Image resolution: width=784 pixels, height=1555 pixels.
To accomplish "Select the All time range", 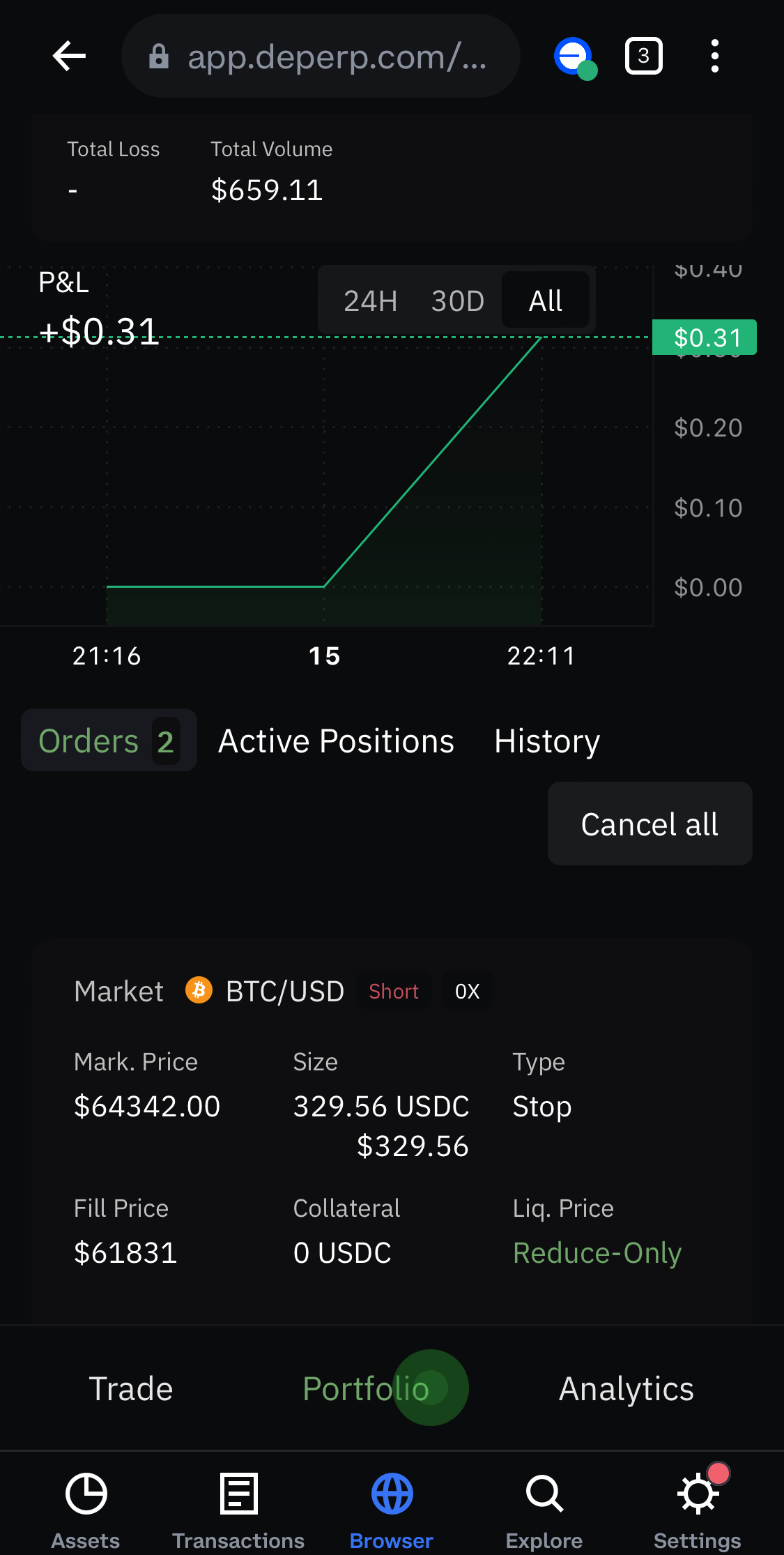I will tap(546, 301).
